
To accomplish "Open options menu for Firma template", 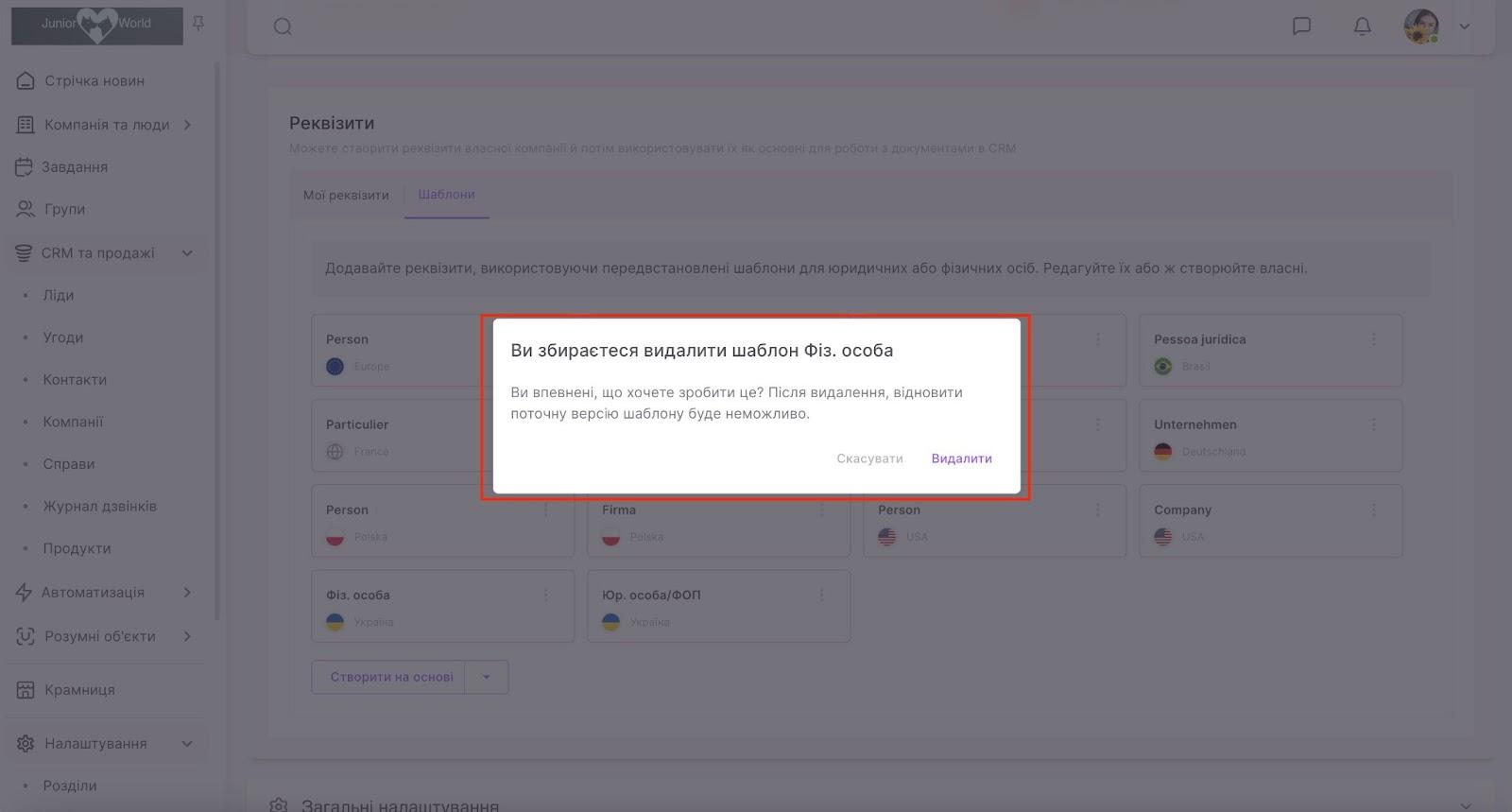I will pos(822,510).
